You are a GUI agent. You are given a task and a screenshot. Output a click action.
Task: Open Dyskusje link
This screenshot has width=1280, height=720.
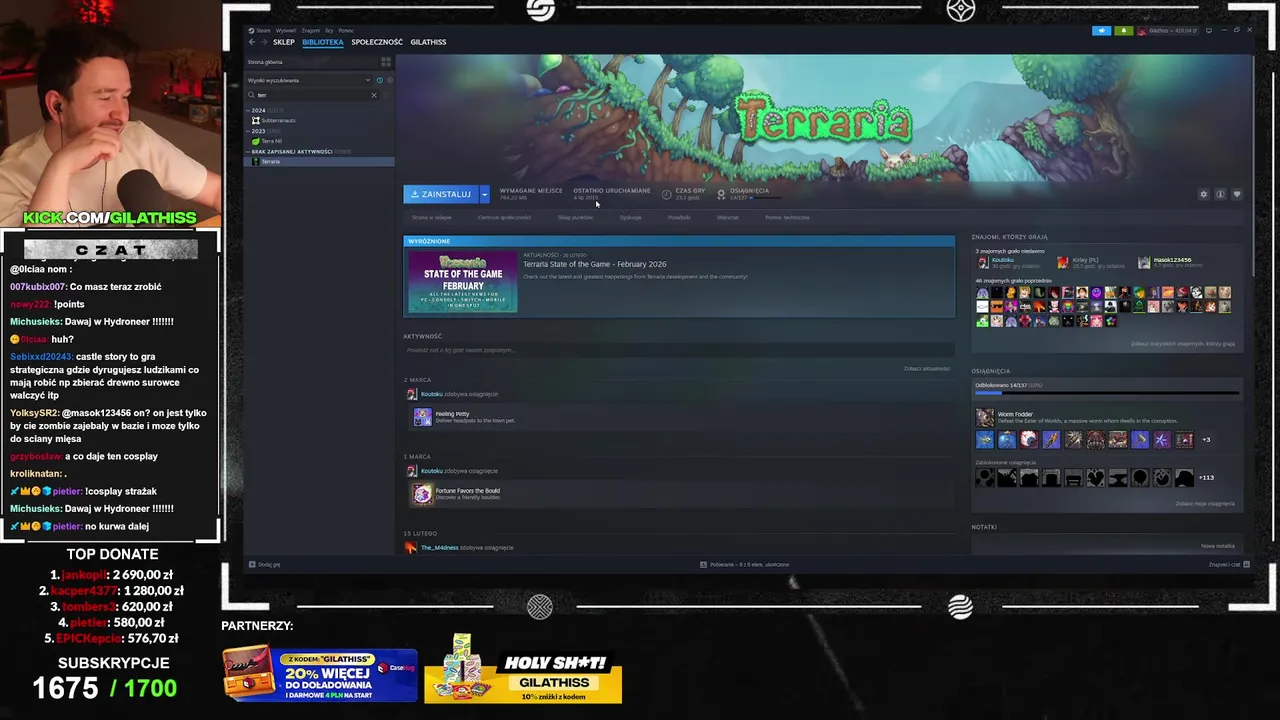click(630, 217)
